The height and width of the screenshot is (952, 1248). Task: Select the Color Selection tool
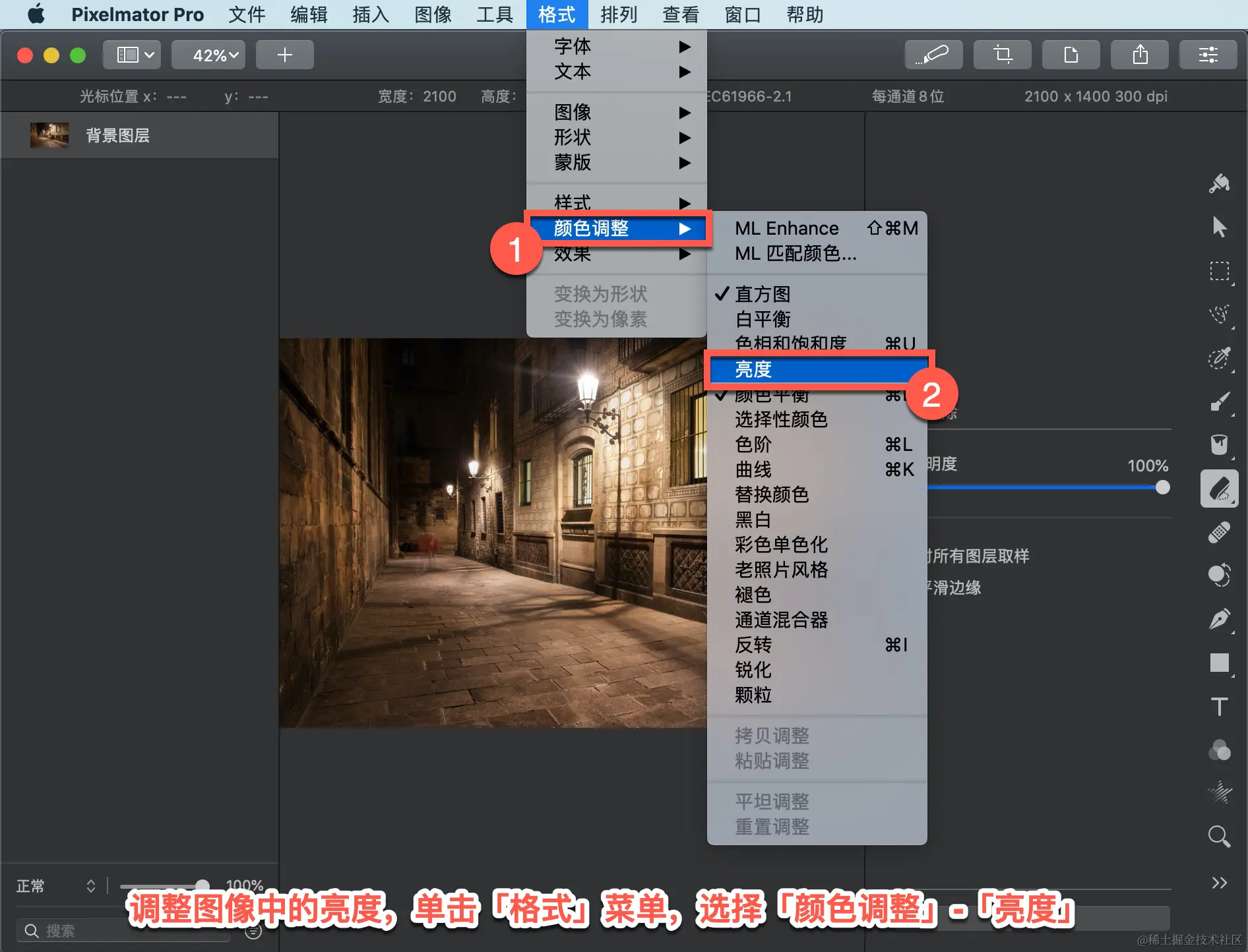[1219, 358]
